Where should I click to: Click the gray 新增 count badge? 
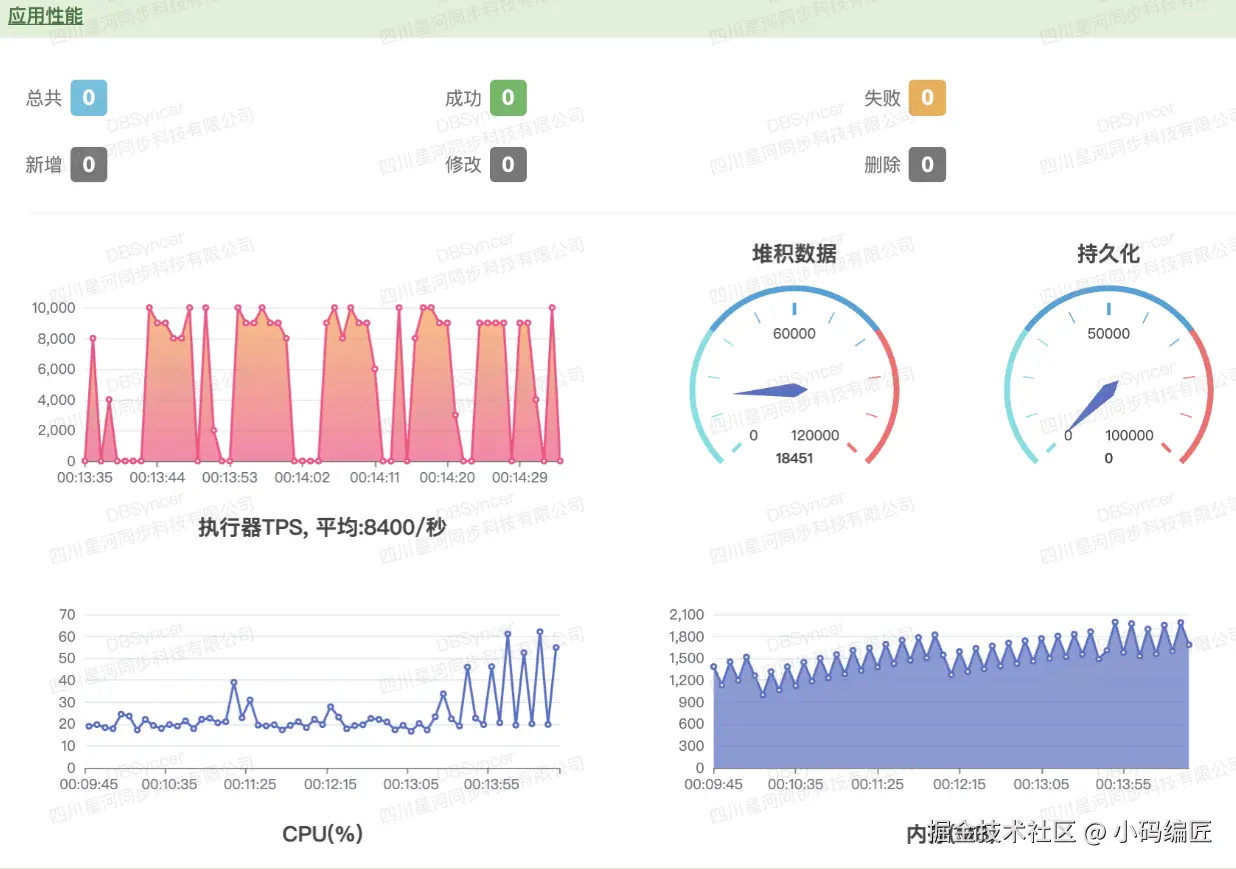(x=89, y=164)
